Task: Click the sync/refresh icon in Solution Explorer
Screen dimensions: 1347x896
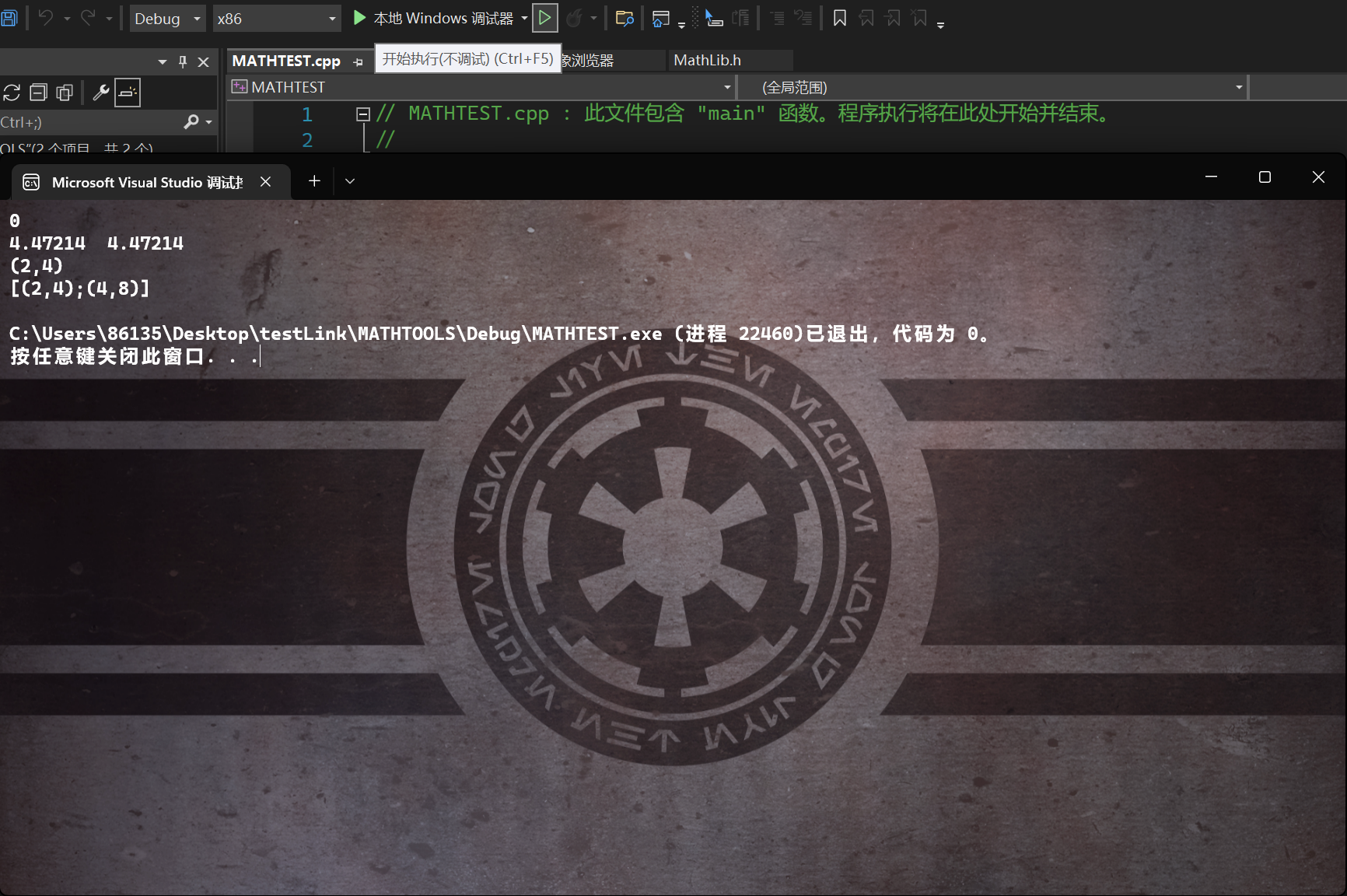Action: (12, 93)
